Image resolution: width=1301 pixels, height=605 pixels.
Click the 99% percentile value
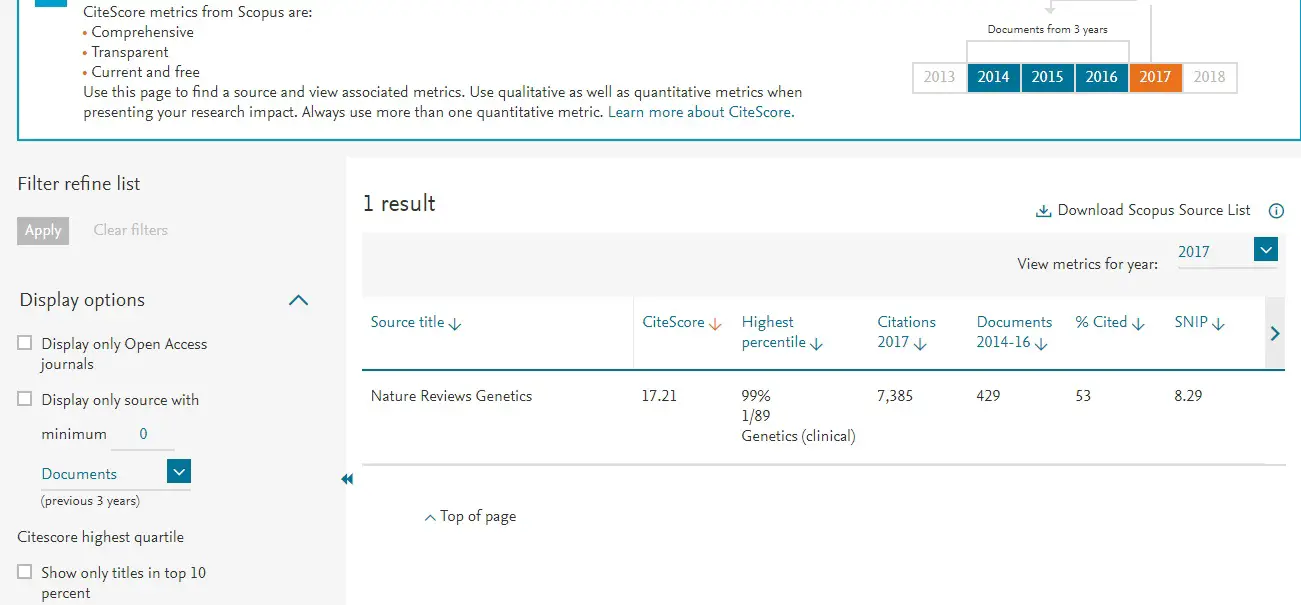coord(756,396)
